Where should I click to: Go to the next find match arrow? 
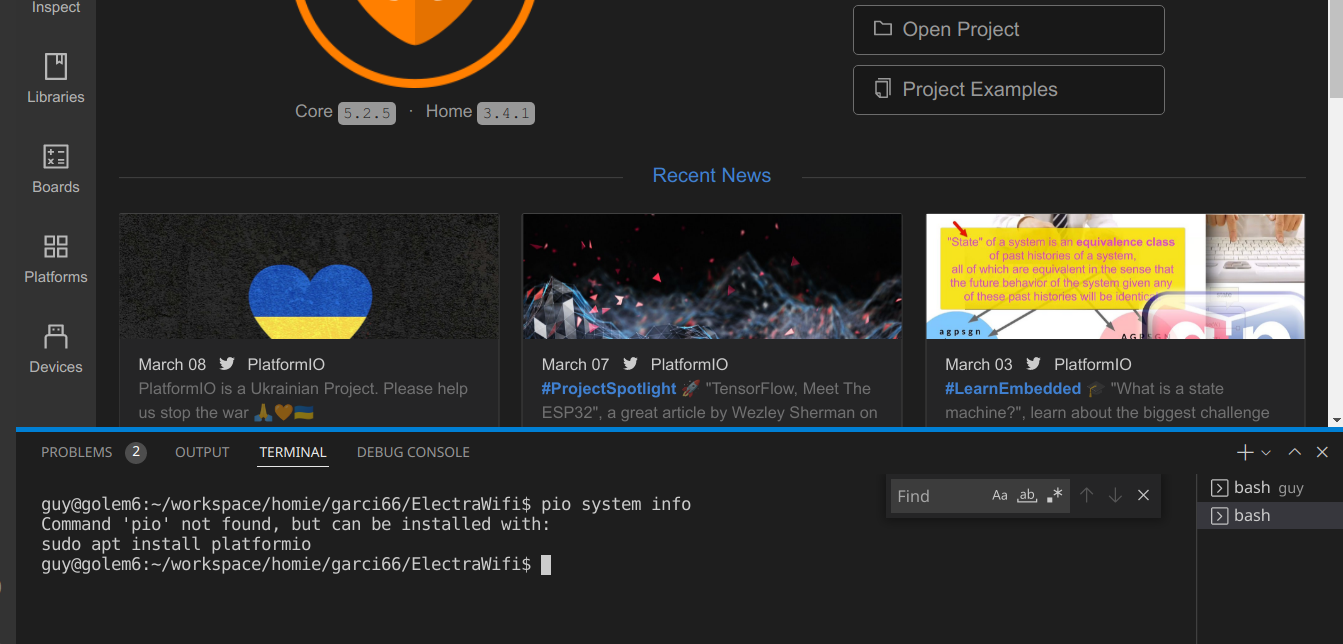1115,495
